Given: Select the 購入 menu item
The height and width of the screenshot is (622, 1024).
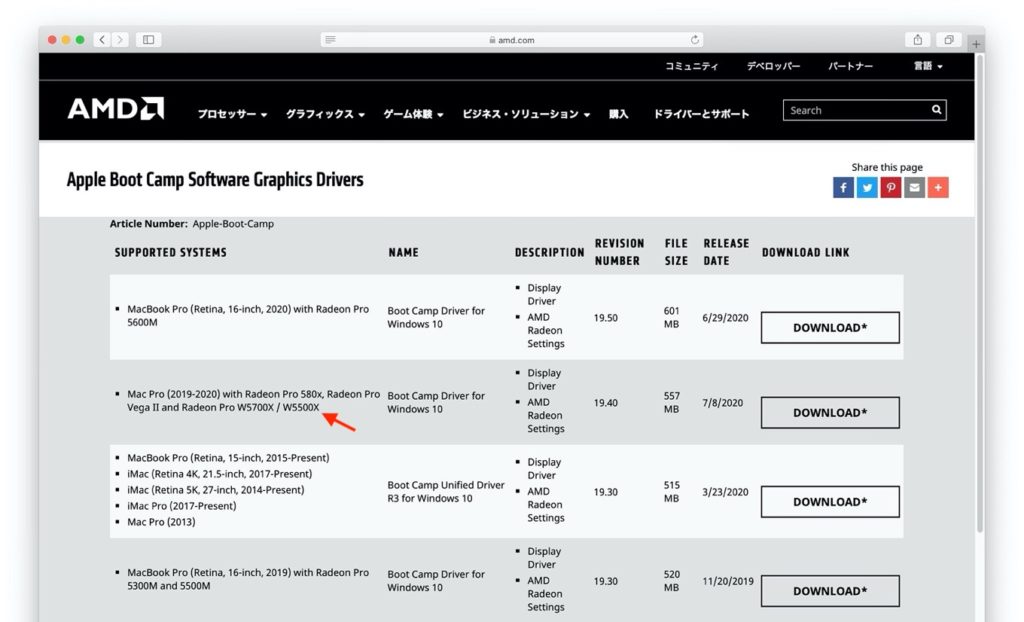Looking at the screenshot, I should click(x=617, y=114).
